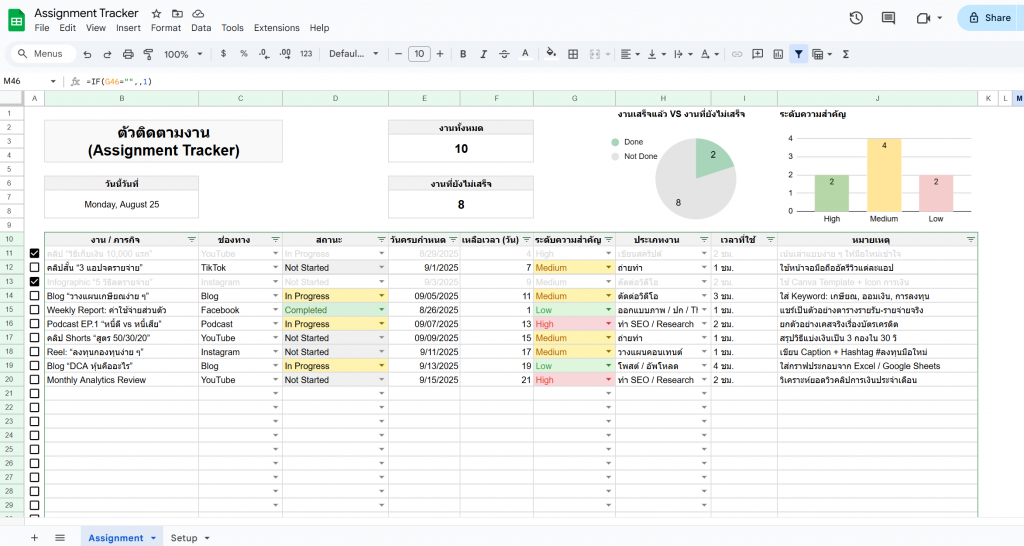Open channel dropdown for Podcast row
The width and height of the screenshot is (1024, 546).
(x=276, y=324)
